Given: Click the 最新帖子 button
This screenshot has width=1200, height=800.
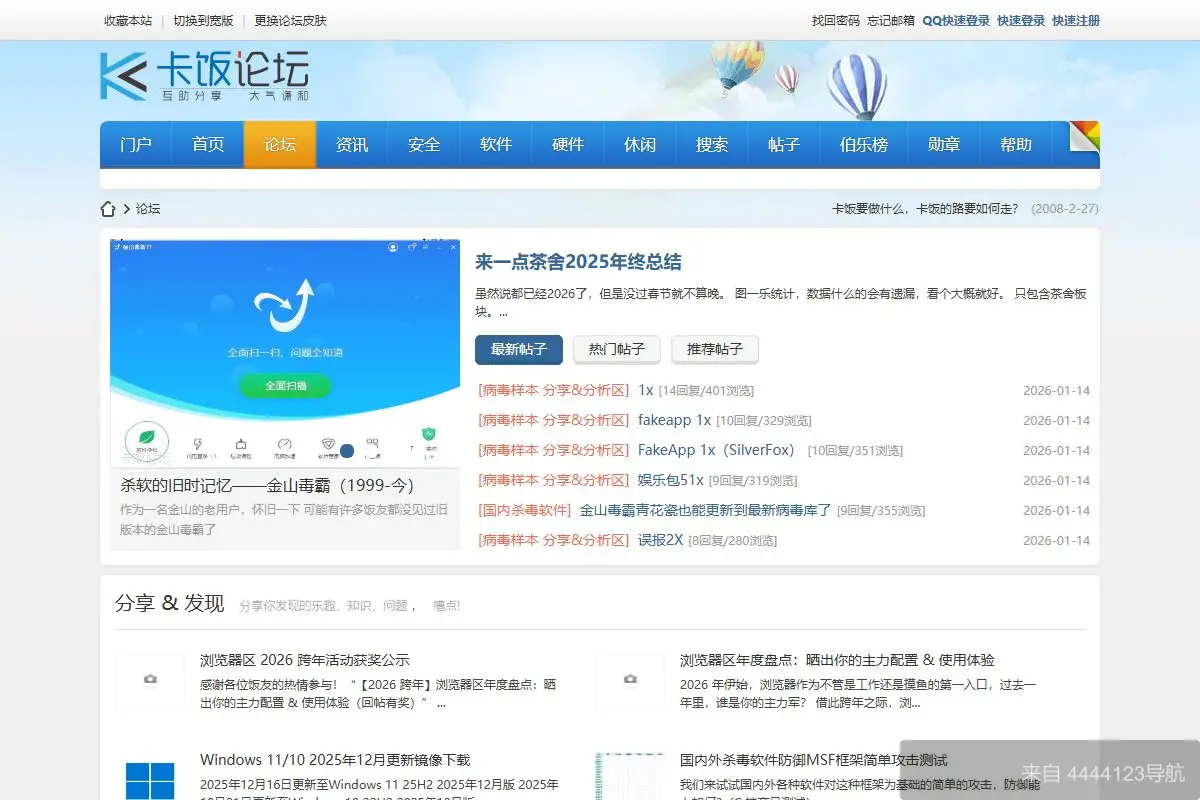Looking at the screenshot, I should pyautogui.click(x=519, y=350).
